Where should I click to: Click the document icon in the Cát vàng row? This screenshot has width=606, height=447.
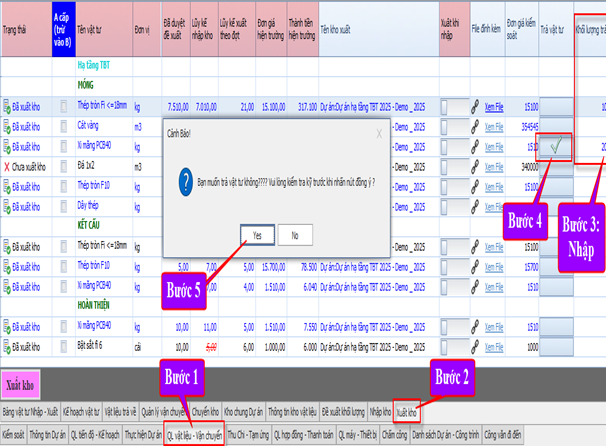pyautogui.click(x=63, y=126)
